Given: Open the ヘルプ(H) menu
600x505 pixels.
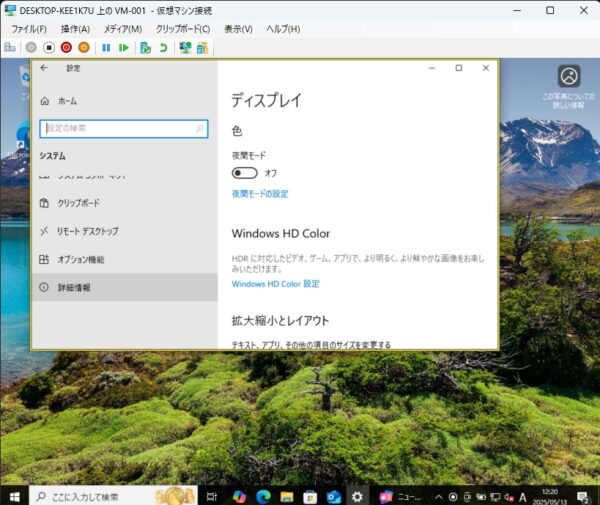Looking at the screenshot, I should click(283, 29).
